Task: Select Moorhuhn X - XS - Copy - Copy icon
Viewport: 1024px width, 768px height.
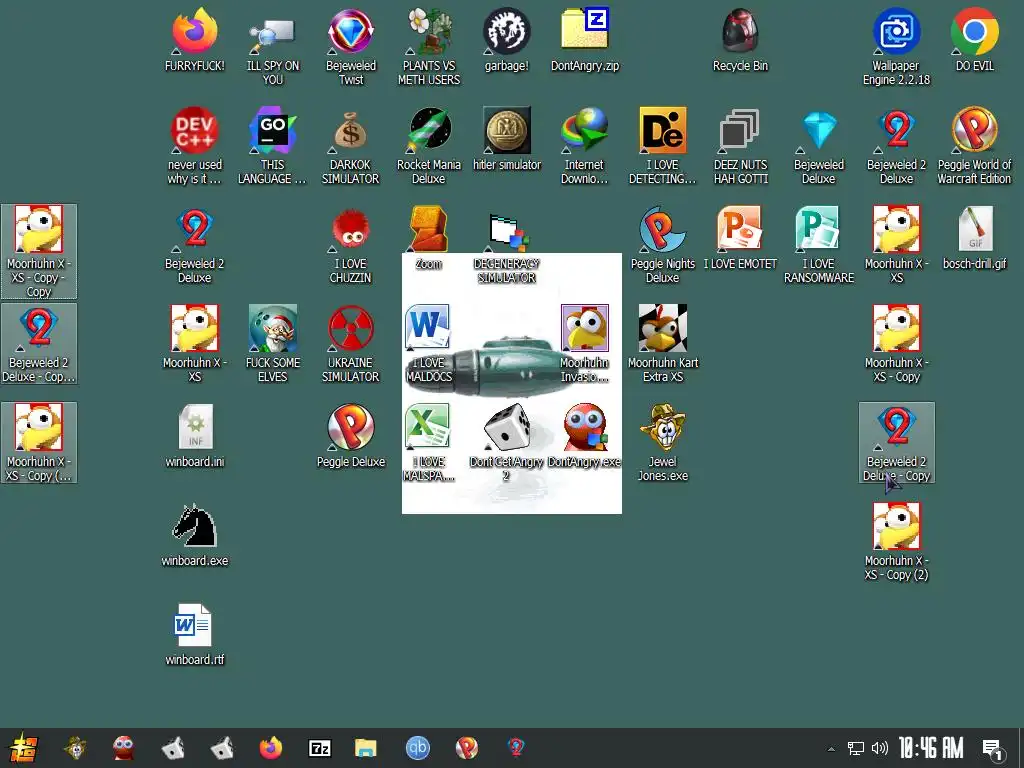Action: point(39,251)
